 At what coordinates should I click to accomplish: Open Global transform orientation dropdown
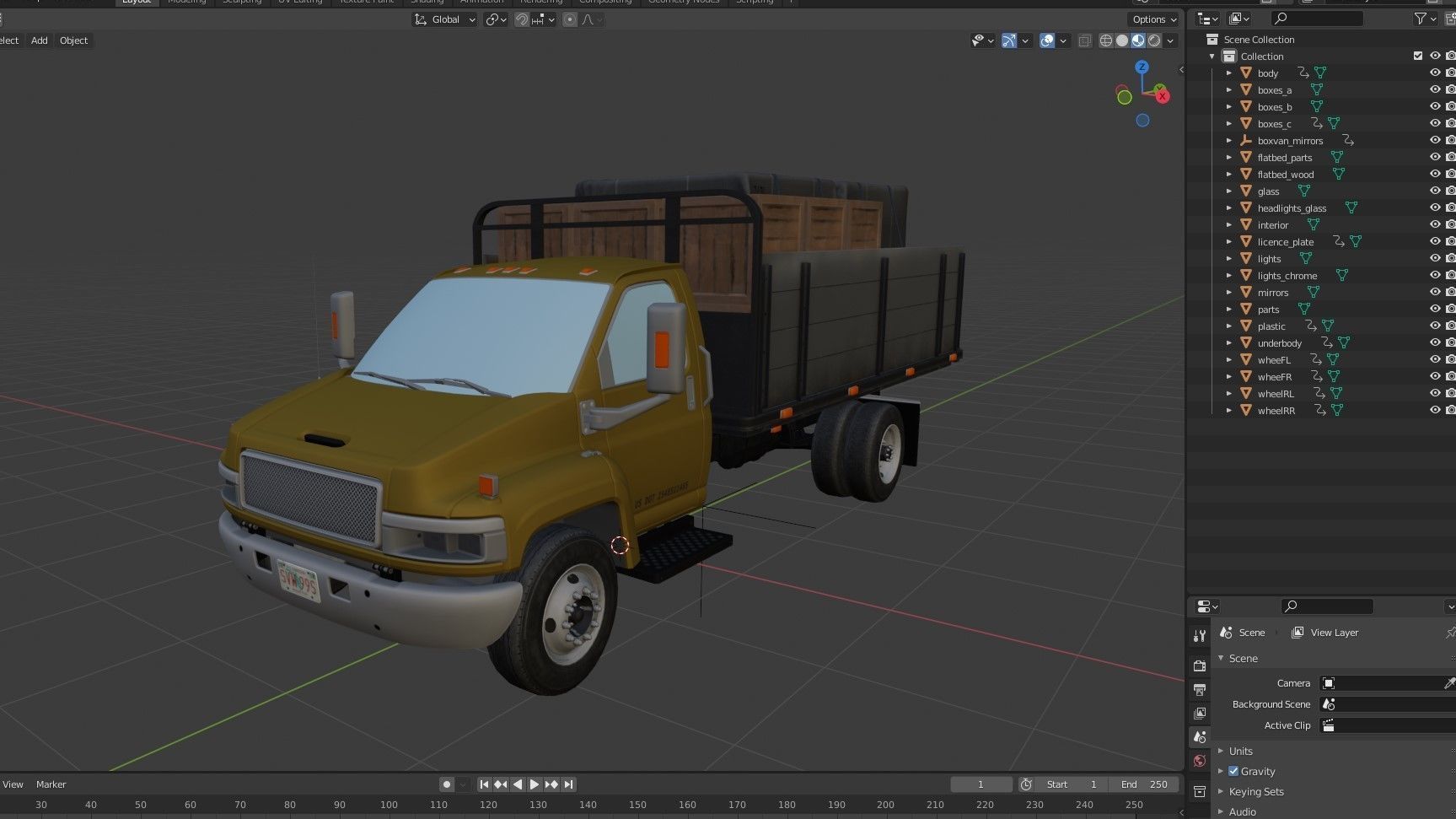point(445,19)
